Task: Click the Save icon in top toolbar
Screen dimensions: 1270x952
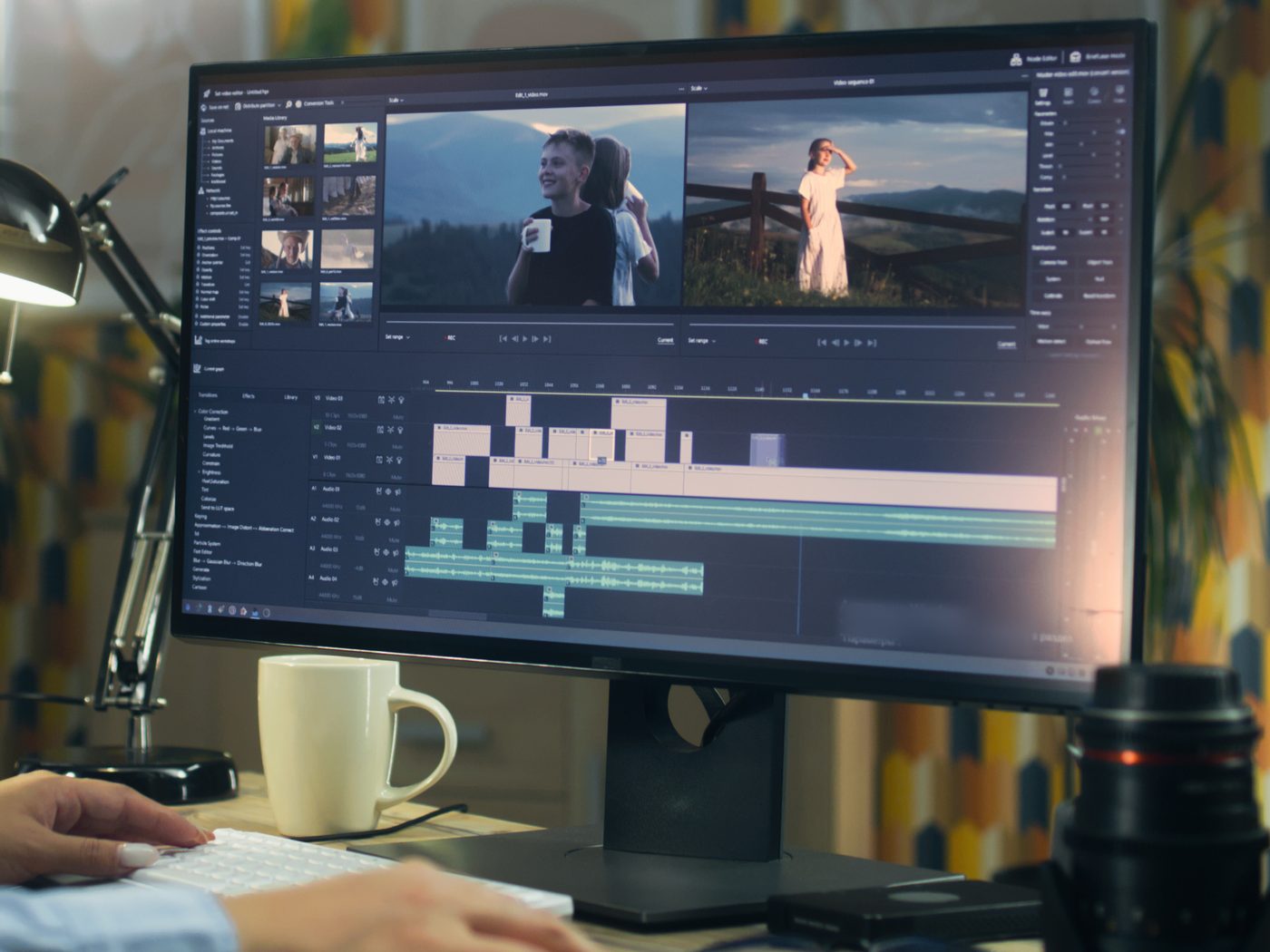Action: pyautogui.click(x=204, y=108)
